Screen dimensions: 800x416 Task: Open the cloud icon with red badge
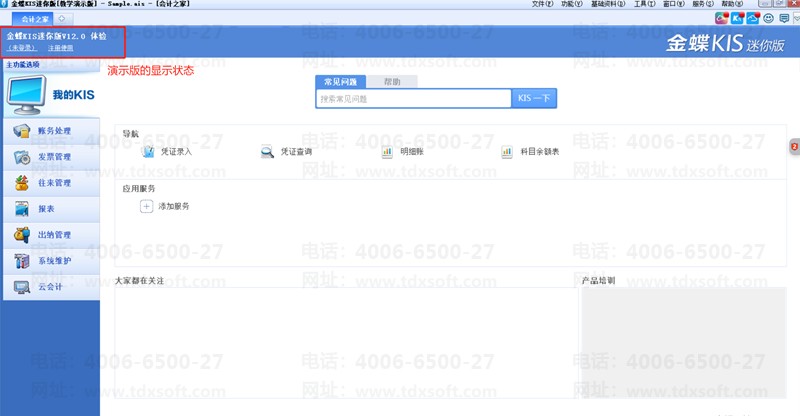pyautogui.click(x=753, y=19)
